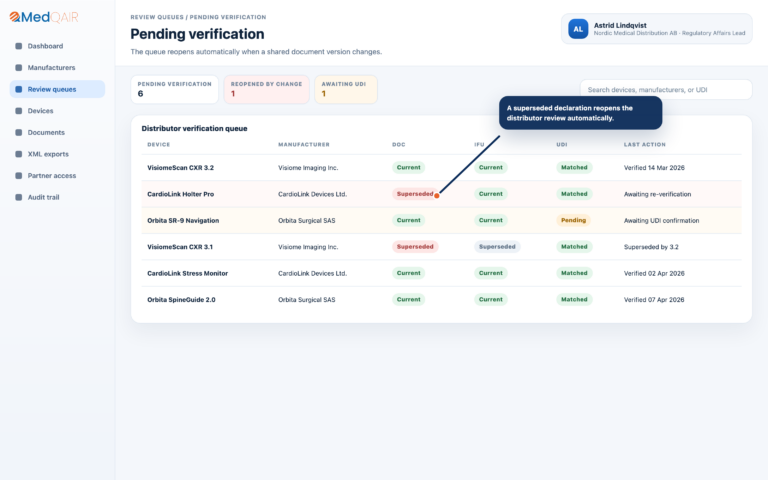Click the Documents sidebar icon

pyautogui.click(x=19, y=132)
